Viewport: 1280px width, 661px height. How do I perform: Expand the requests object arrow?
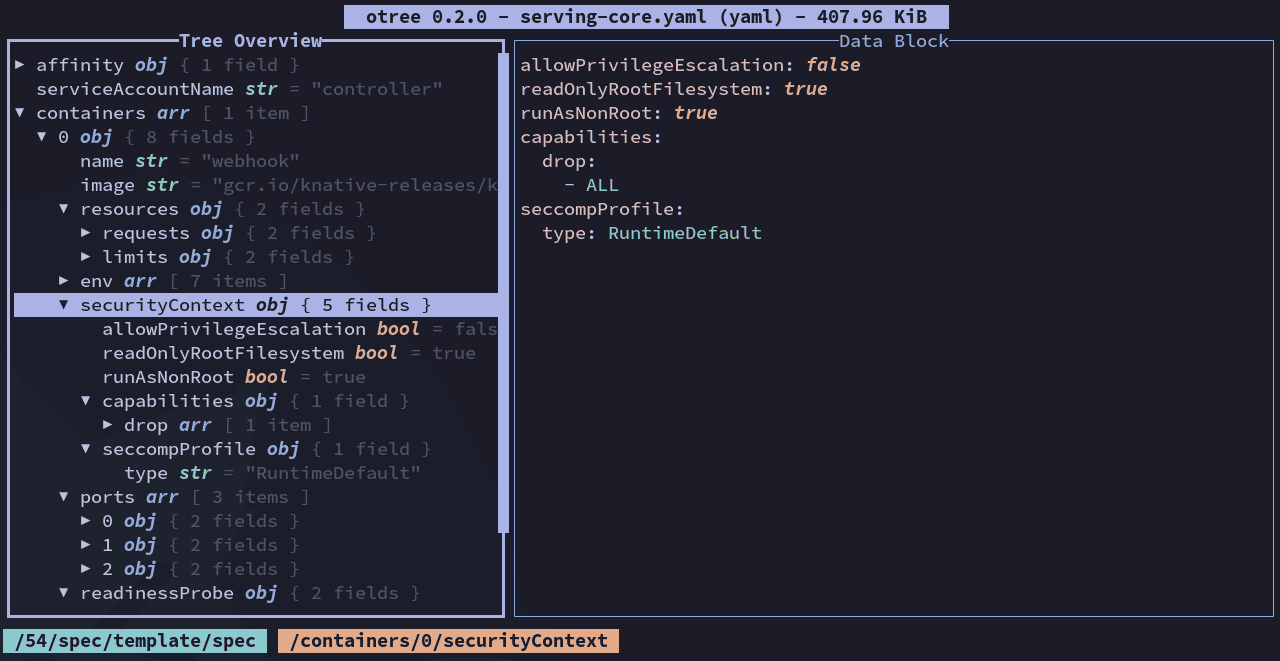[86, 233]
